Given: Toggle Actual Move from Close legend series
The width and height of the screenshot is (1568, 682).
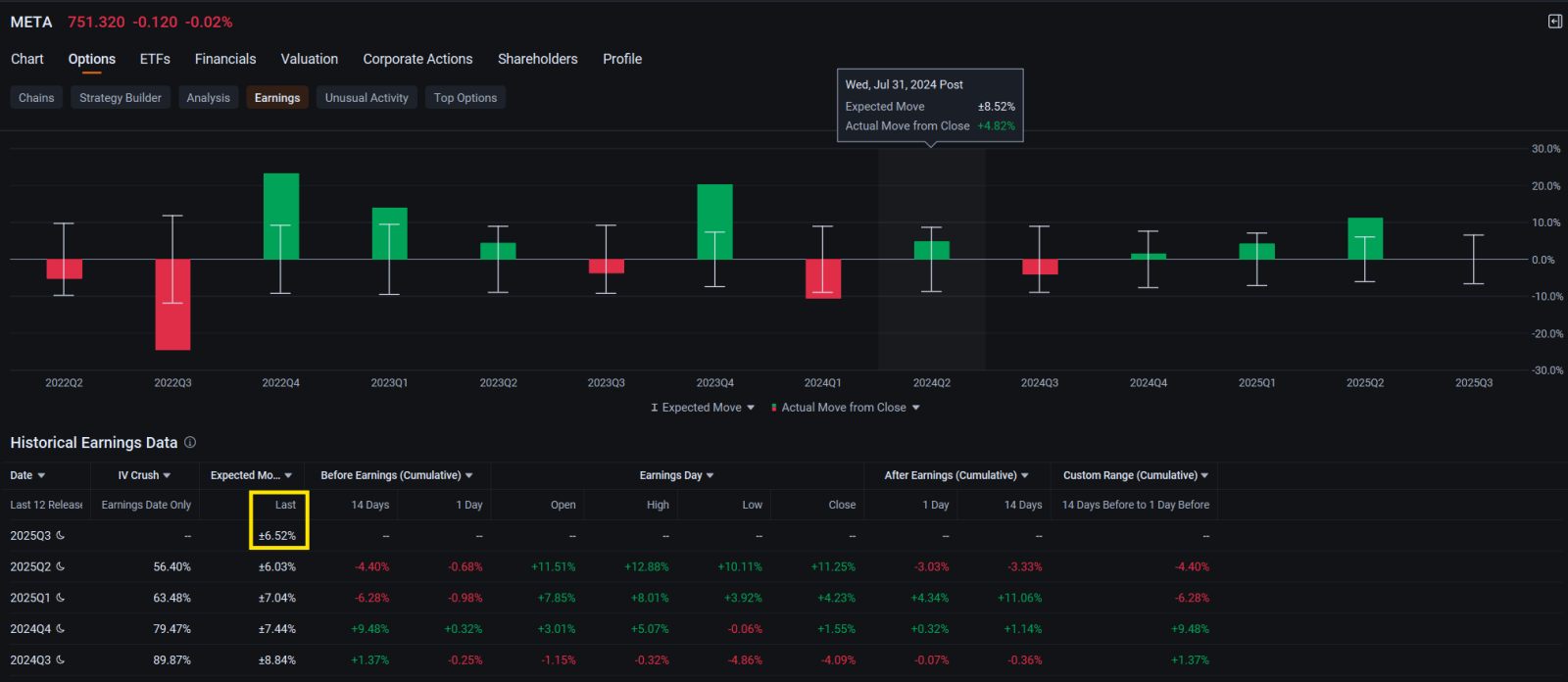Looking at the screenshot, I should click(845, 408).
